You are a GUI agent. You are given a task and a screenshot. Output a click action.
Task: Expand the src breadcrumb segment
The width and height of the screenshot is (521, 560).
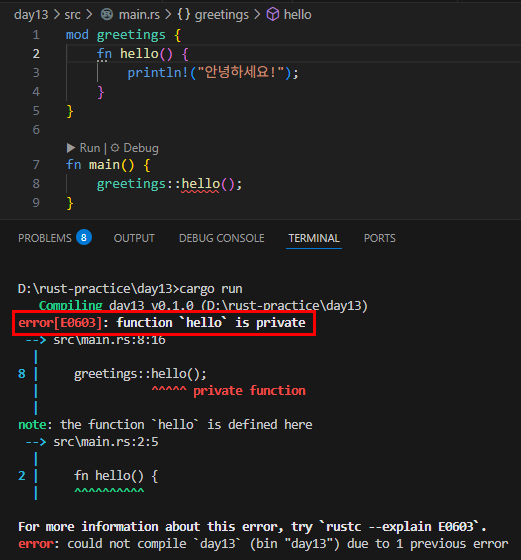pos(72,15)
